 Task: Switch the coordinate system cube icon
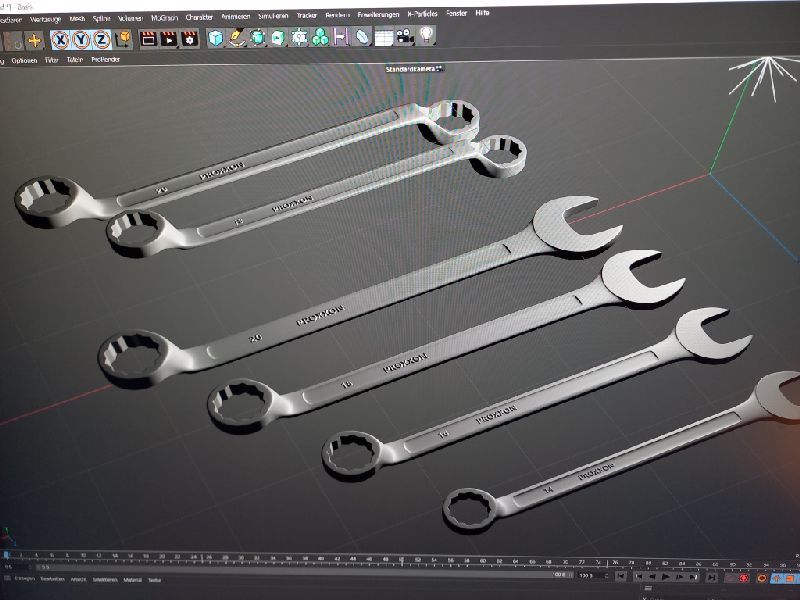123,39
